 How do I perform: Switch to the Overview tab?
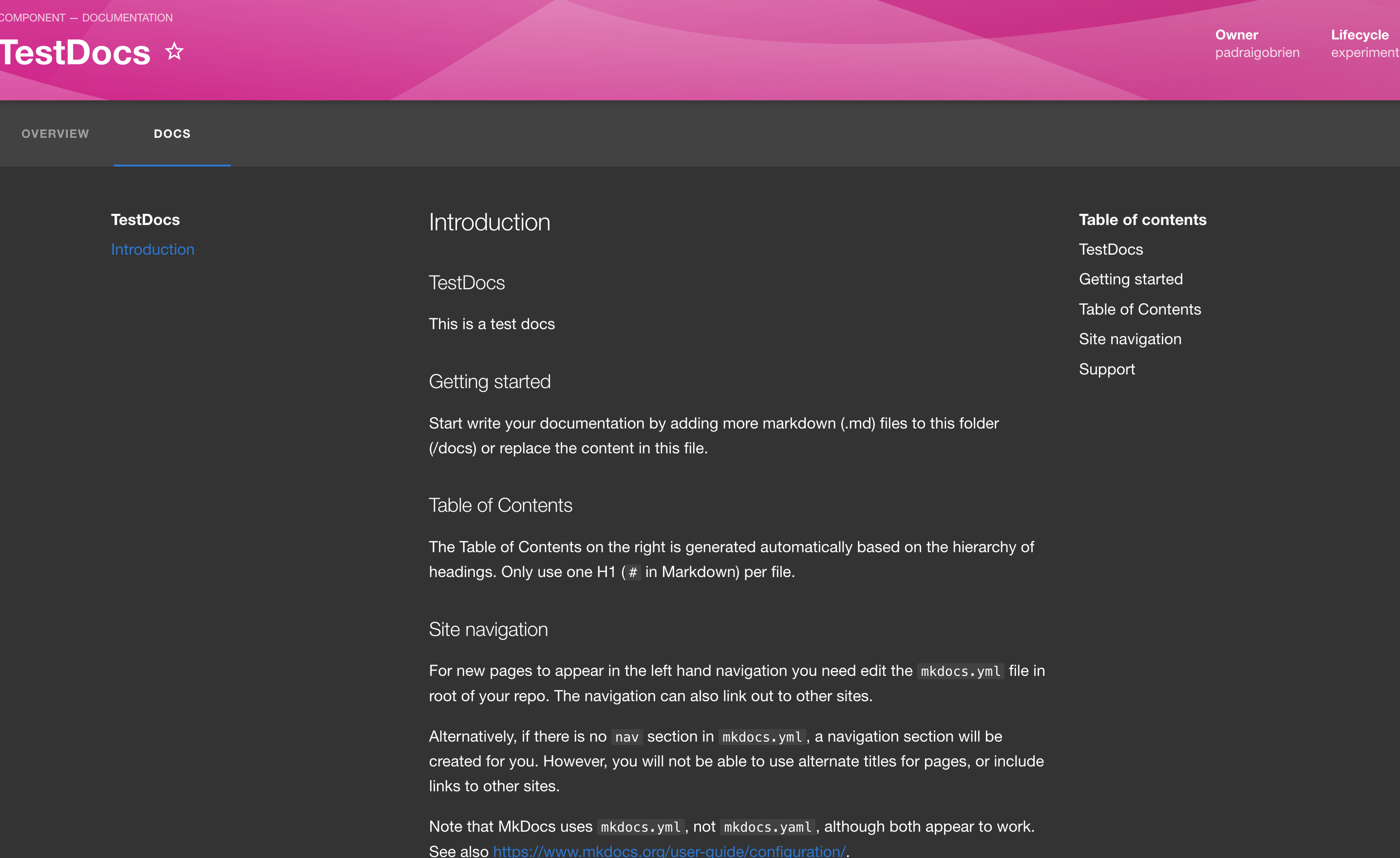[55, 133]
